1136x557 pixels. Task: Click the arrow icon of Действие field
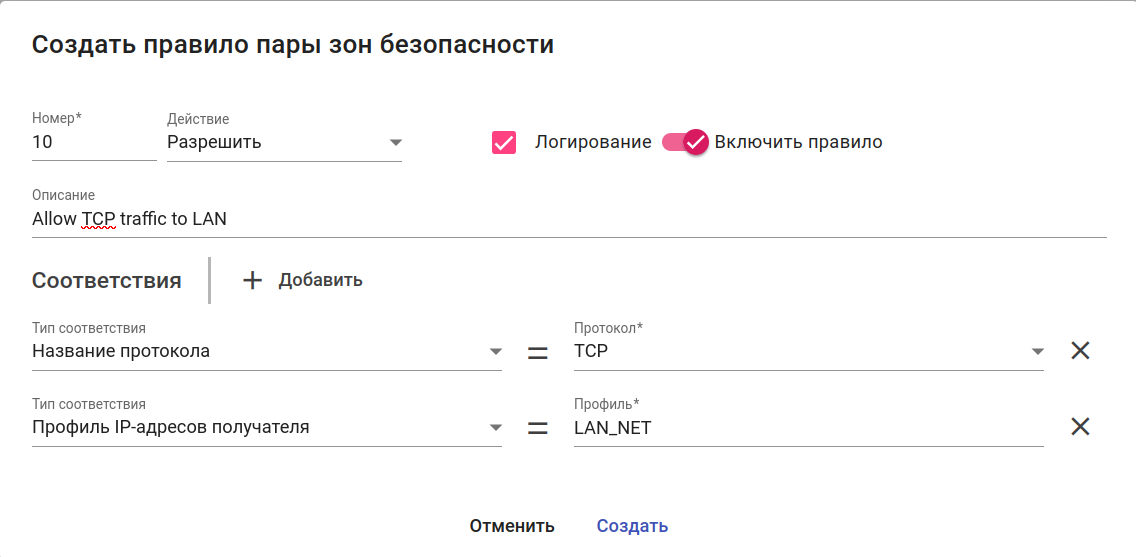pyautogui.click(x=395, y=142)
